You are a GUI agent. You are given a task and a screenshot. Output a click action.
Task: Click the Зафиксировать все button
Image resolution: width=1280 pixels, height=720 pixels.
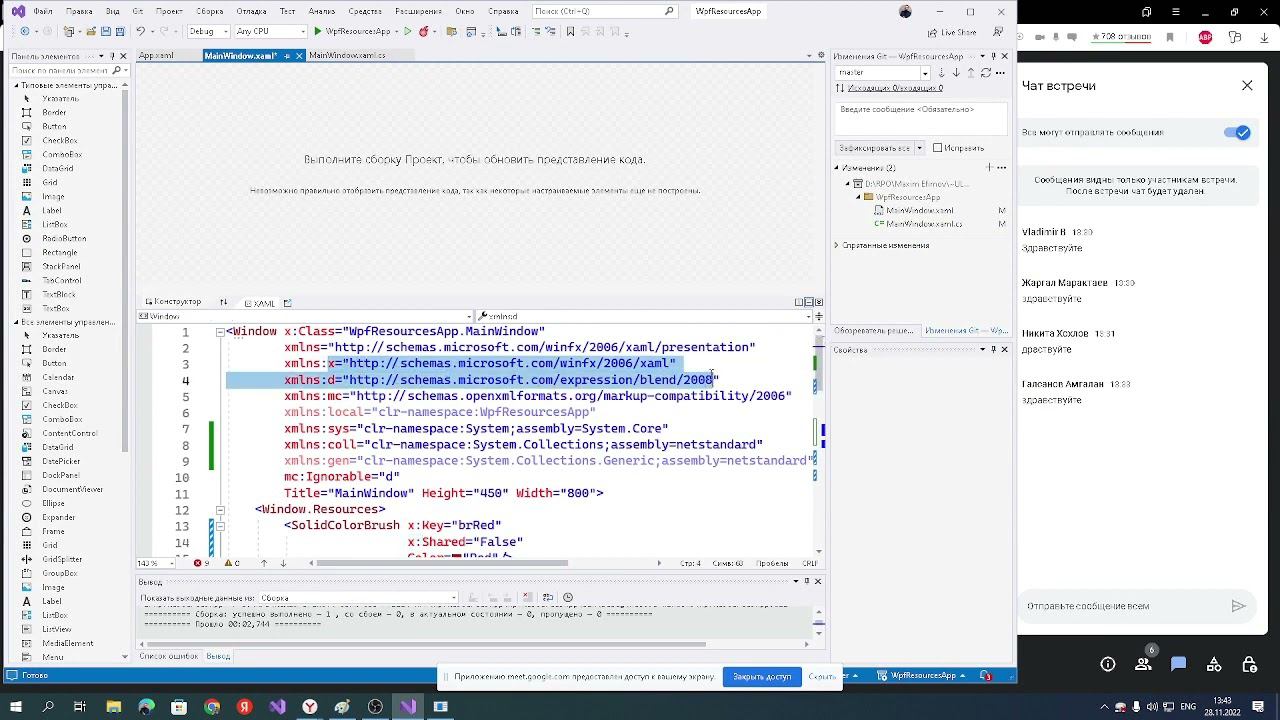click(874, 148)
